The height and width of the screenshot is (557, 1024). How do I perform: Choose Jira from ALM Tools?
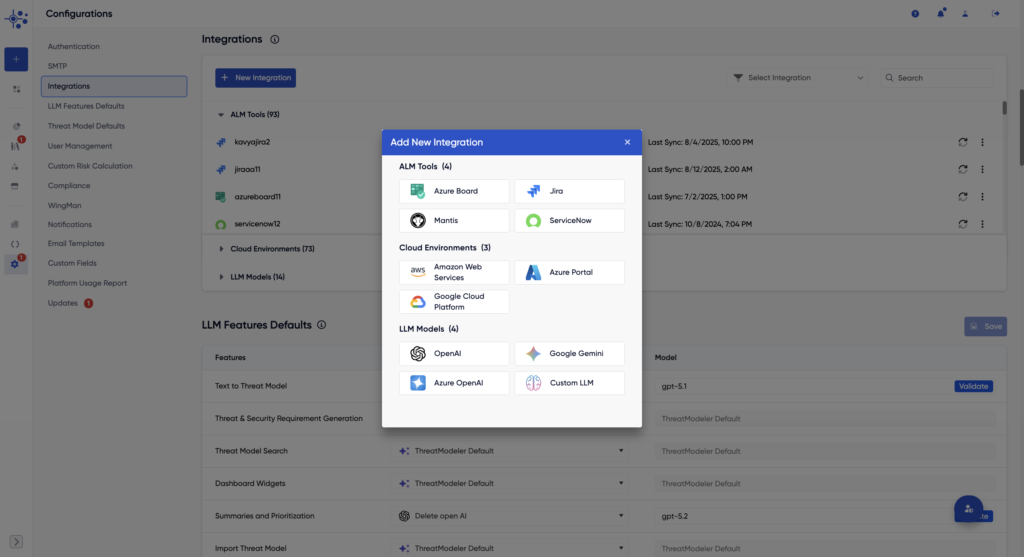coord(569,191)
